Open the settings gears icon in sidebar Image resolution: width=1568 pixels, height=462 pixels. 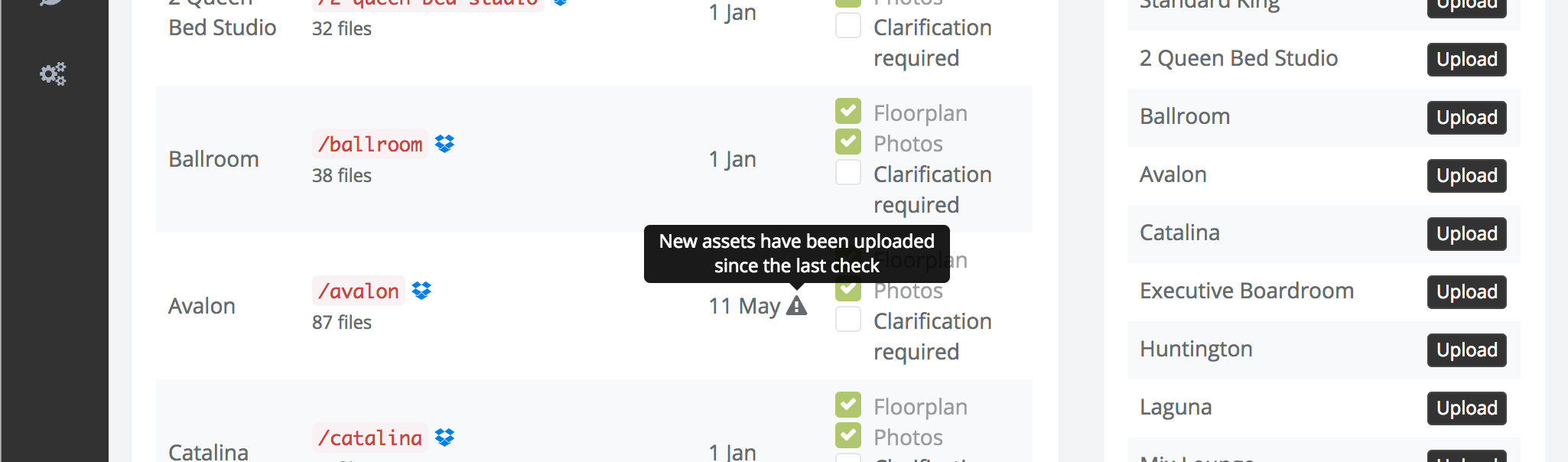[53, 73]
